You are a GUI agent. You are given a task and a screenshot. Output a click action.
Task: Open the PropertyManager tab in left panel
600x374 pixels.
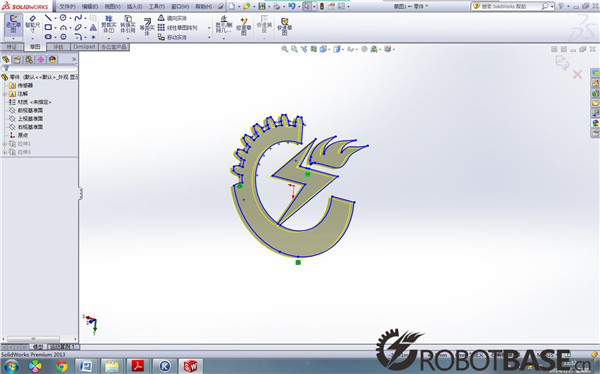click(17, 59)
